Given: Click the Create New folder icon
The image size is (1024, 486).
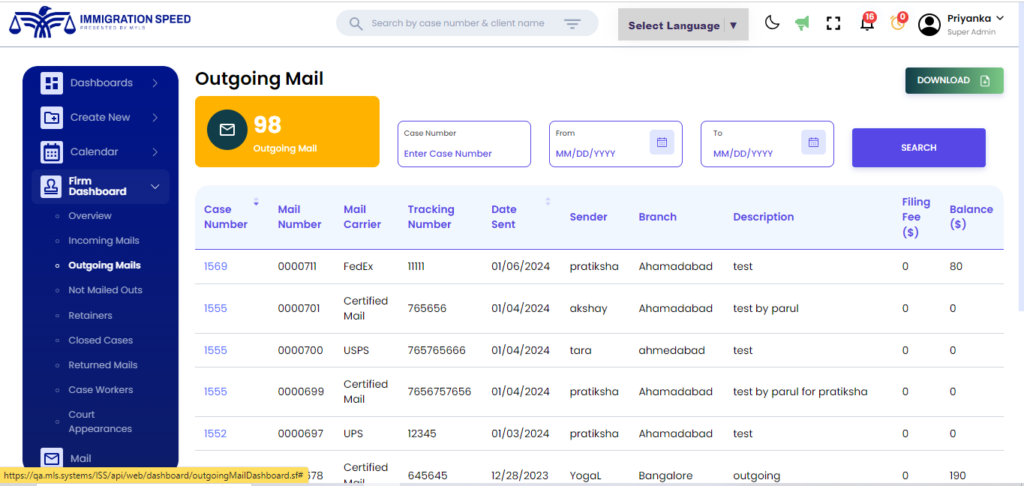Looking at the screenshot, I should [52, 118].
